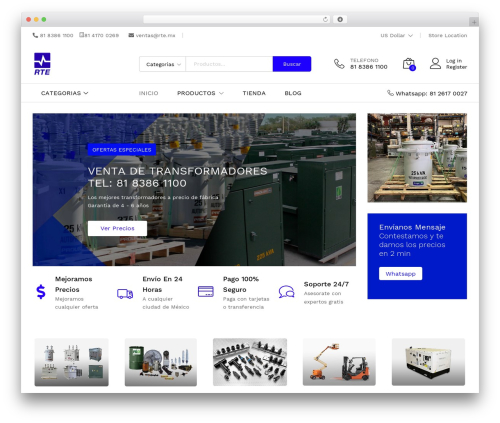Click the telephone handset icon beside TELEFONO
This screenshot has width=500, height=423.
click(x=339, y=64)
